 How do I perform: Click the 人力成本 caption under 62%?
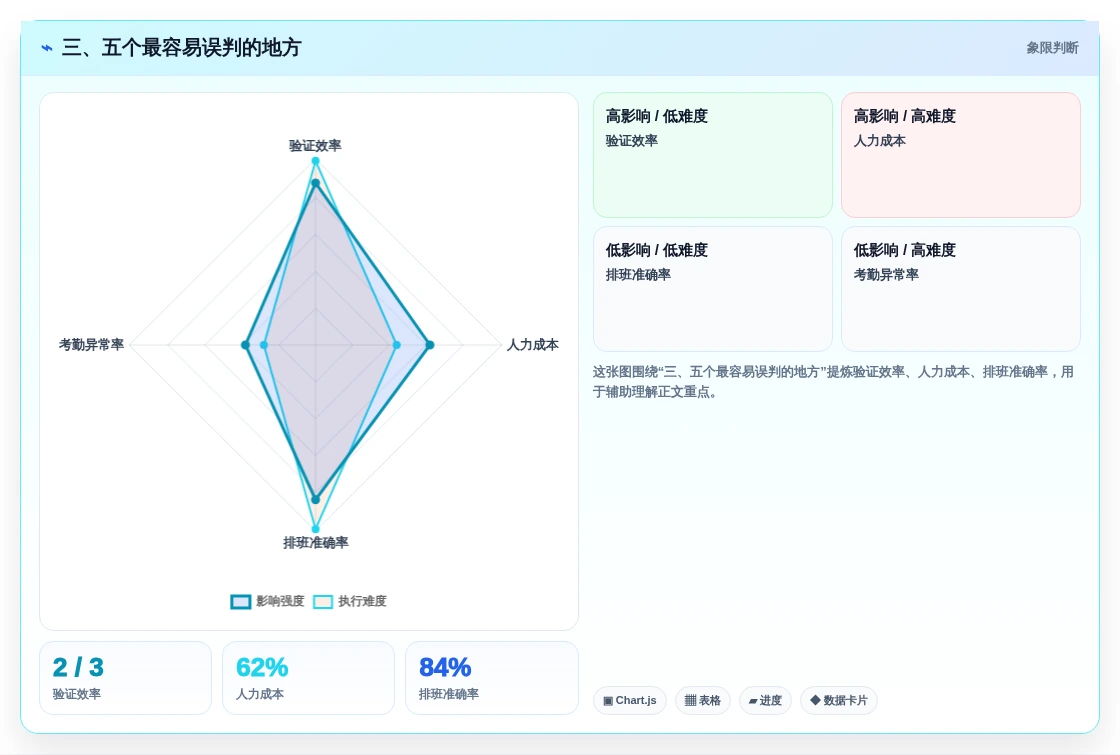point(259,694)
